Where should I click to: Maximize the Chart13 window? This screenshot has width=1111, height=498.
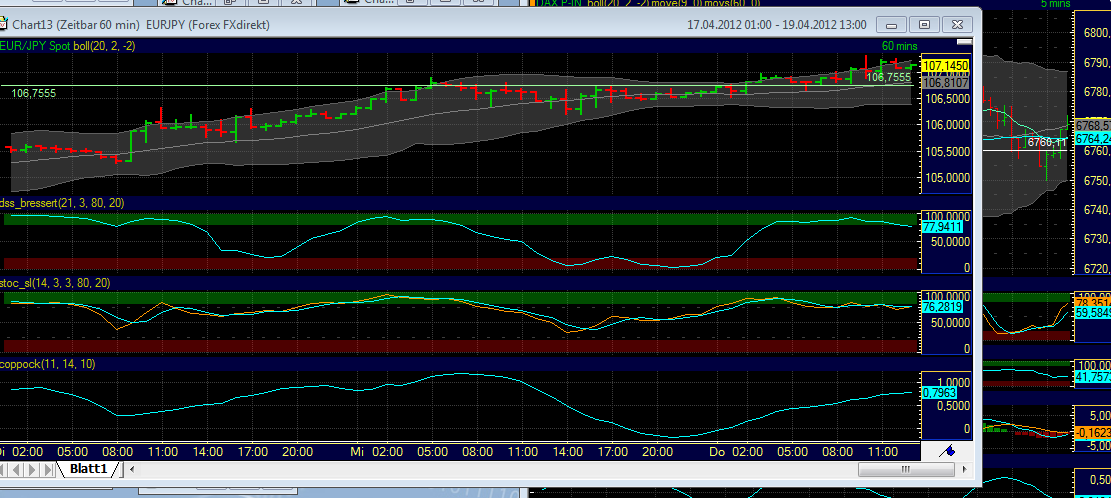coord(924,25)
